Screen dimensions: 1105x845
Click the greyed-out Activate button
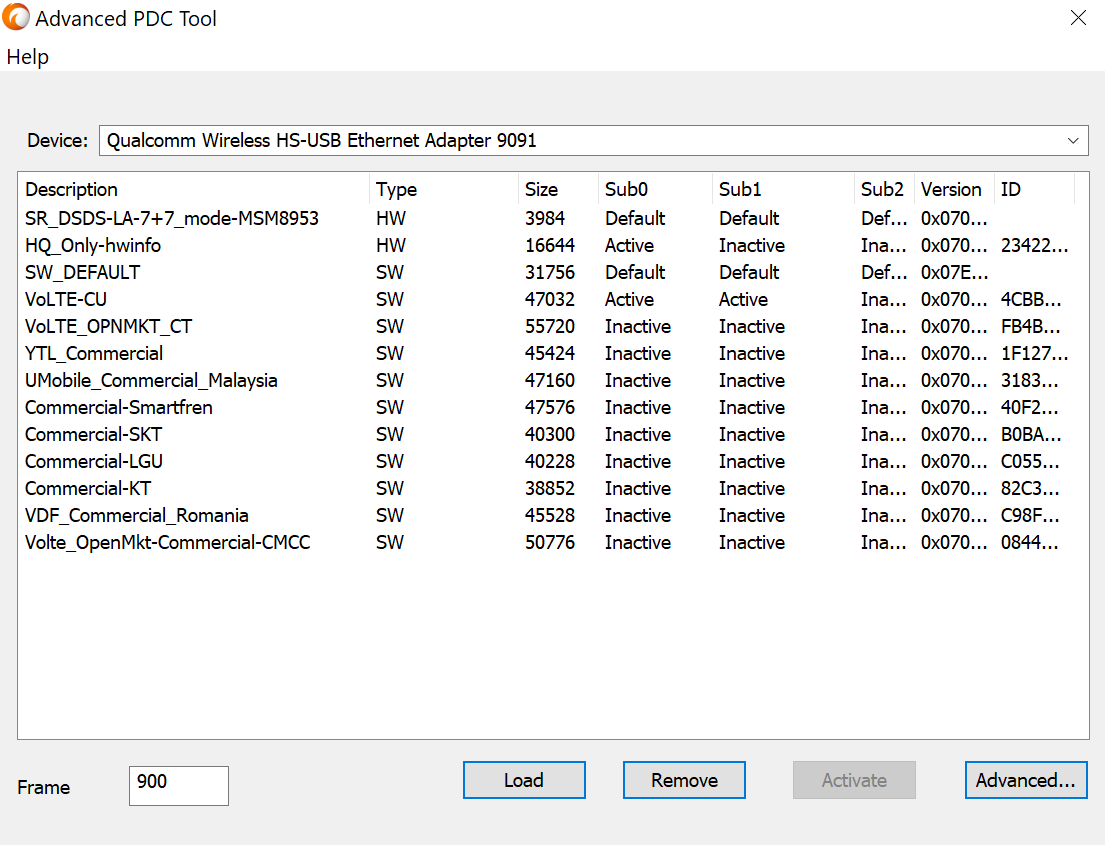pos(854,780)
